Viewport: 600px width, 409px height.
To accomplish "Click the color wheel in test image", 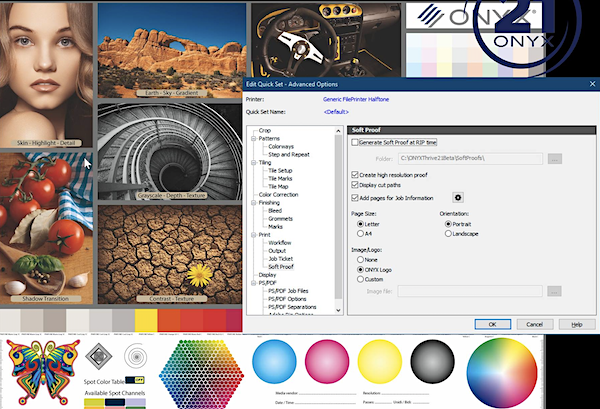I will 502,373.
